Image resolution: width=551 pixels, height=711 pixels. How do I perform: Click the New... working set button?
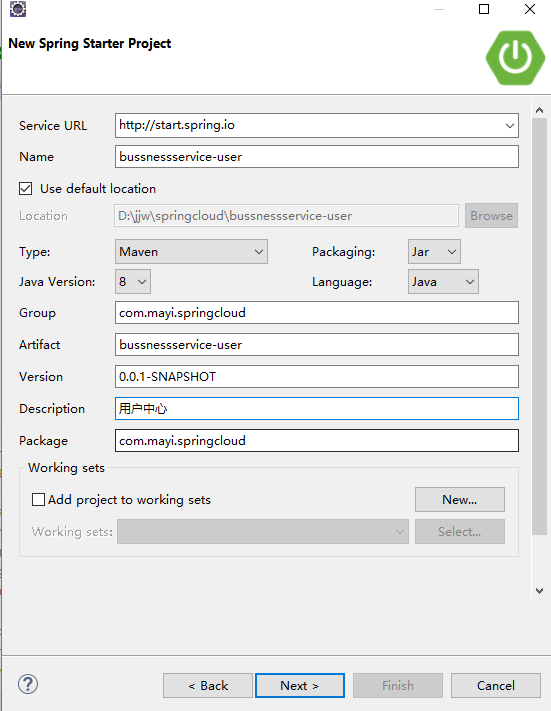point(459,499)
